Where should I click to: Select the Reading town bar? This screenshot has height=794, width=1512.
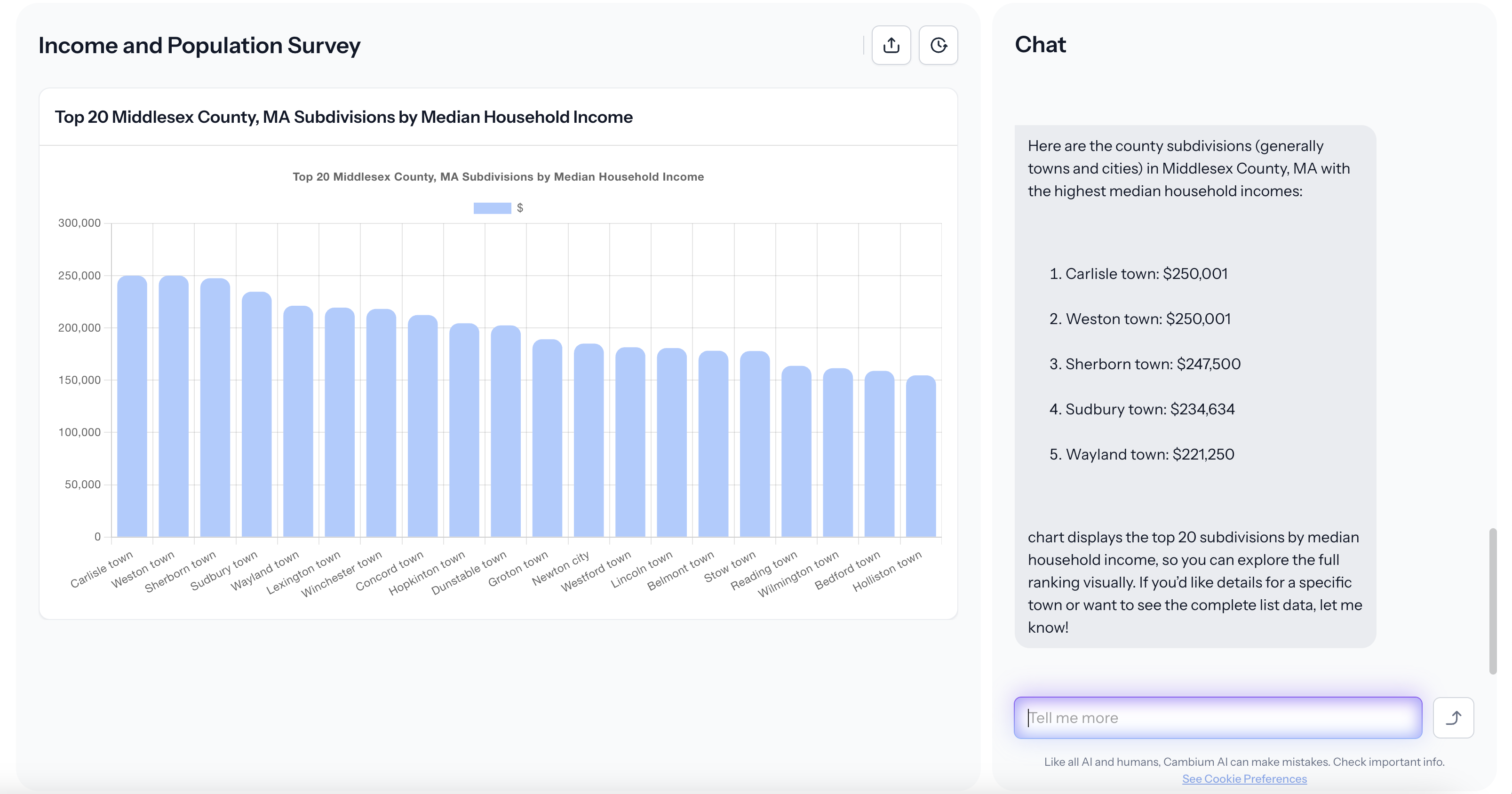pos(796,451)
